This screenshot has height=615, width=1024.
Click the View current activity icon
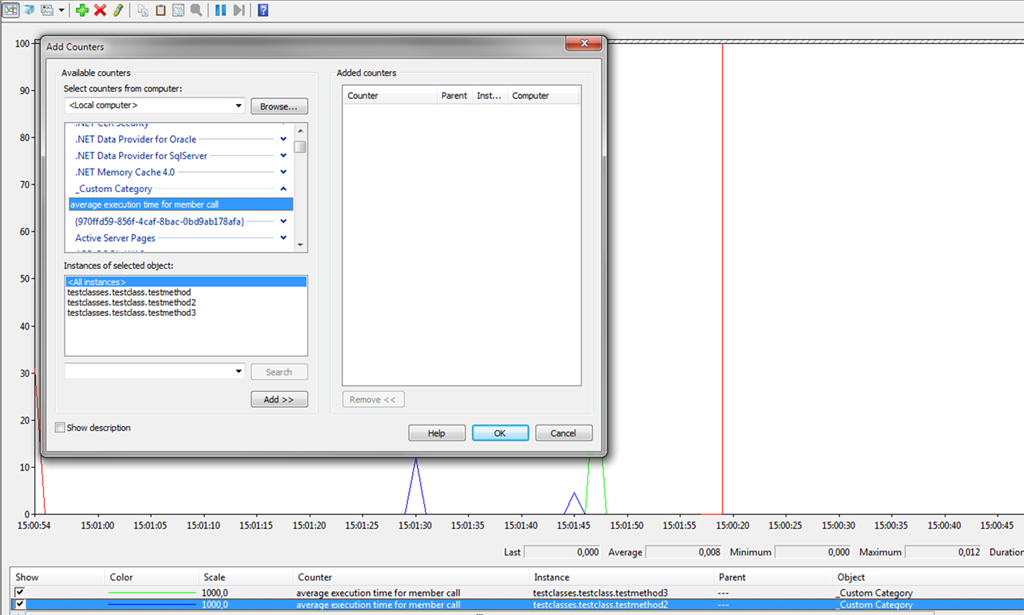[9, 10]
